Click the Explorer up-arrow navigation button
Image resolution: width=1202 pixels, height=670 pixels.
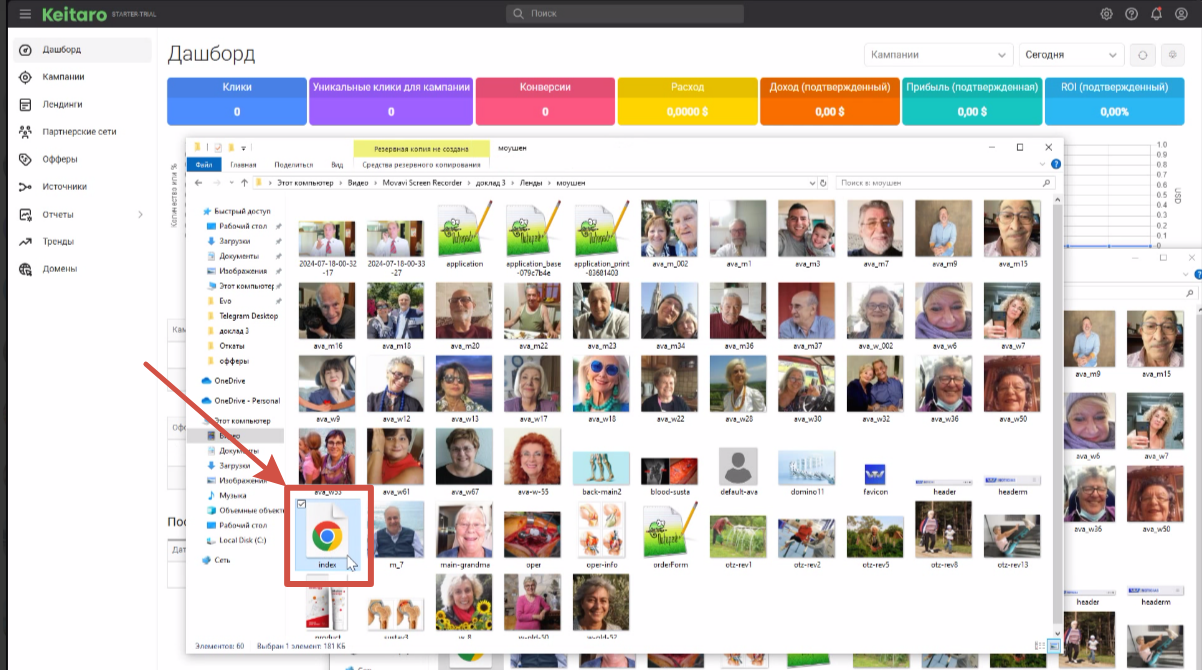(244, 183)
